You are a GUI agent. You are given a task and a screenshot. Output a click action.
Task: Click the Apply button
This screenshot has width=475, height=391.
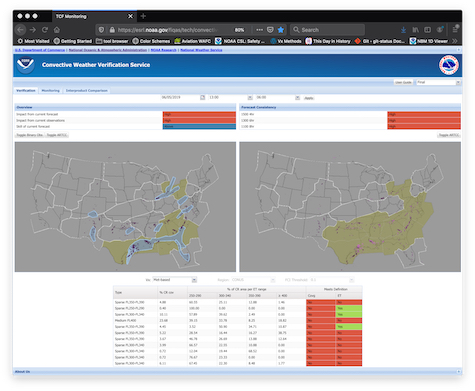(309, 98)
